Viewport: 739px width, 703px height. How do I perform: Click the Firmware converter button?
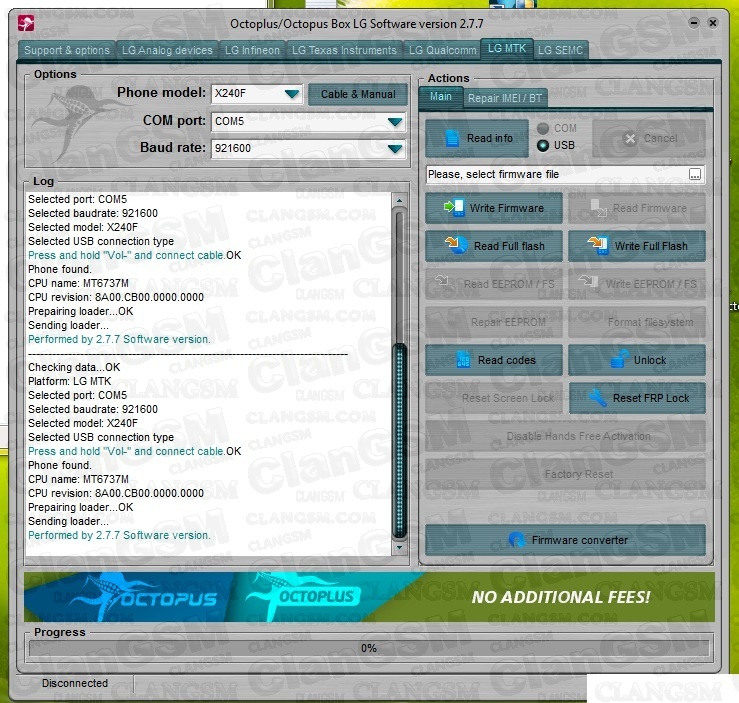(x=565, y=540)
